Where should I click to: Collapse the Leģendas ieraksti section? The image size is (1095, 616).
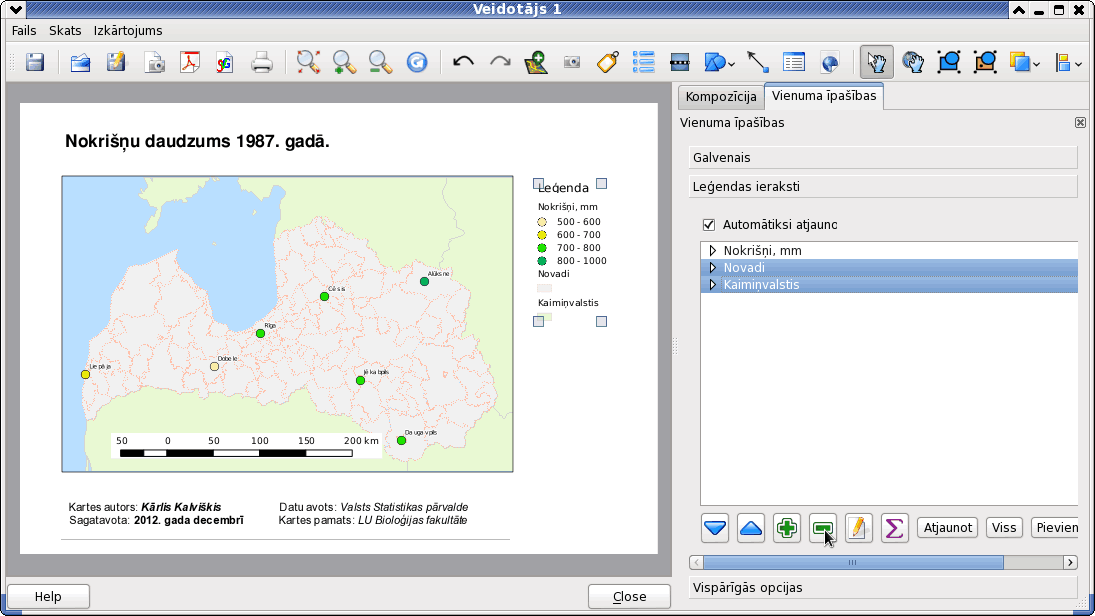(883, 186)
